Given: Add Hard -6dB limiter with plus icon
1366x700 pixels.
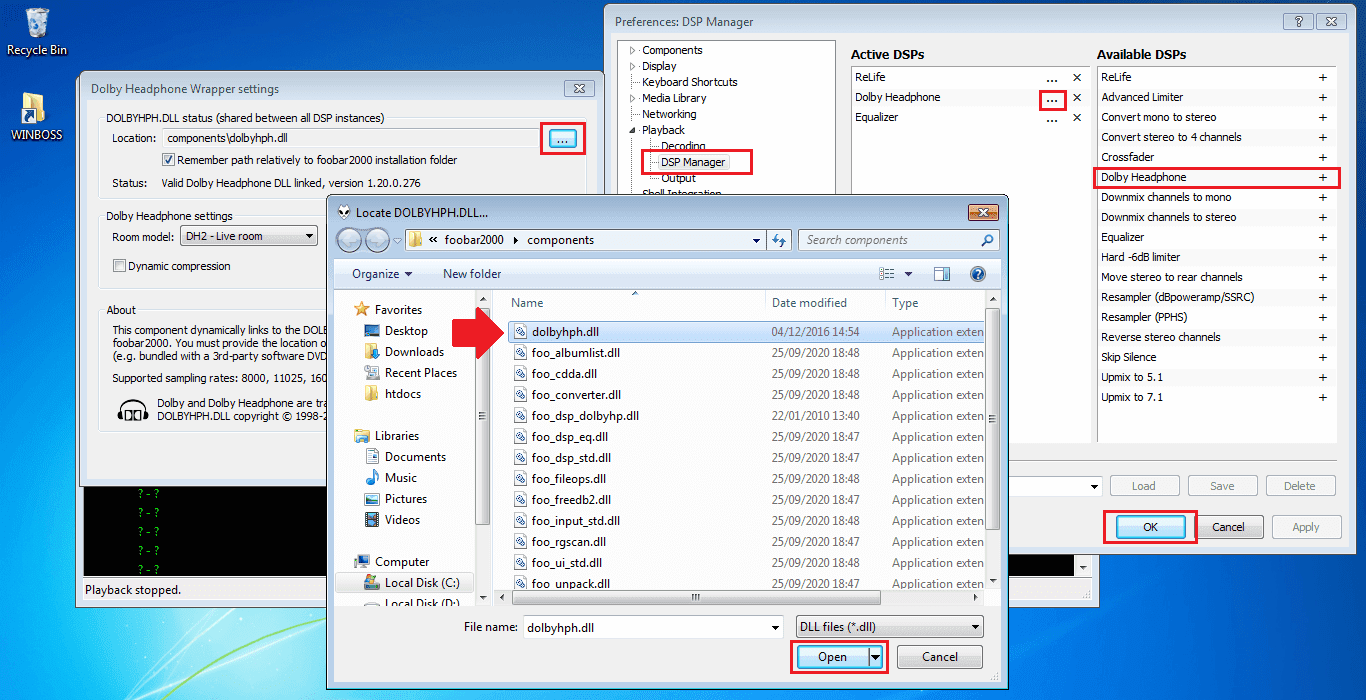Looking at the screenshot, I should [x=1323, y=257].
